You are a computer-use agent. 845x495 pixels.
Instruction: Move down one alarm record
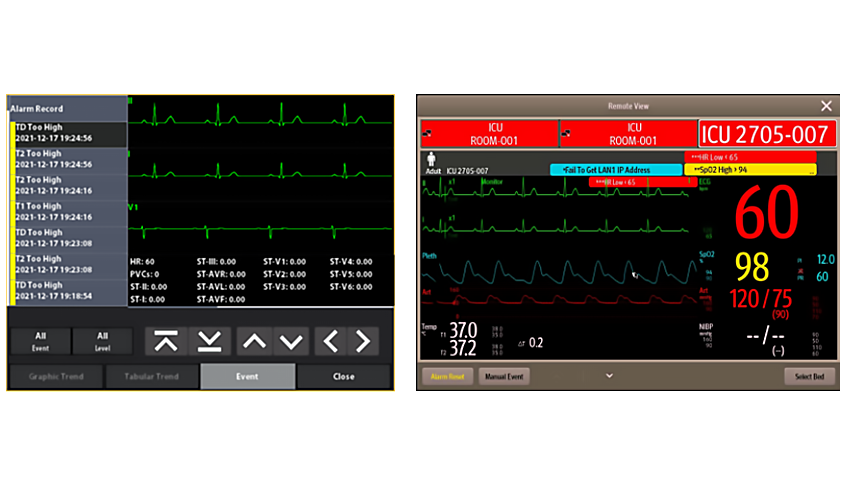[291, 341]
